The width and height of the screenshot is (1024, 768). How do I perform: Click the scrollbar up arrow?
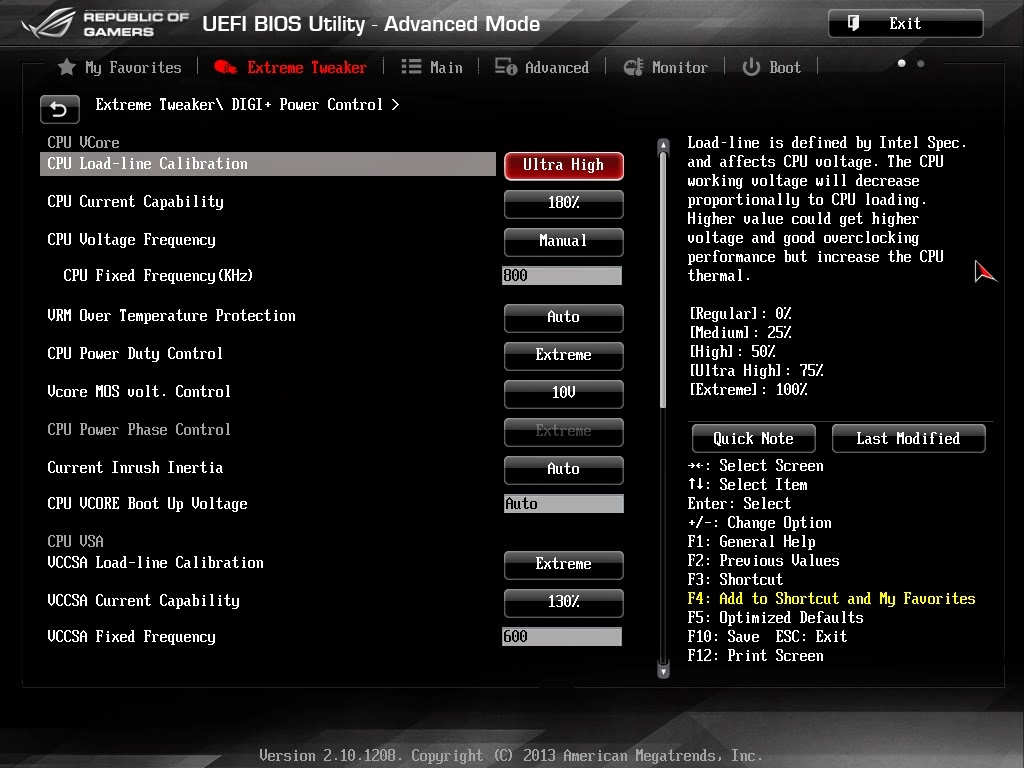[664, 144]
